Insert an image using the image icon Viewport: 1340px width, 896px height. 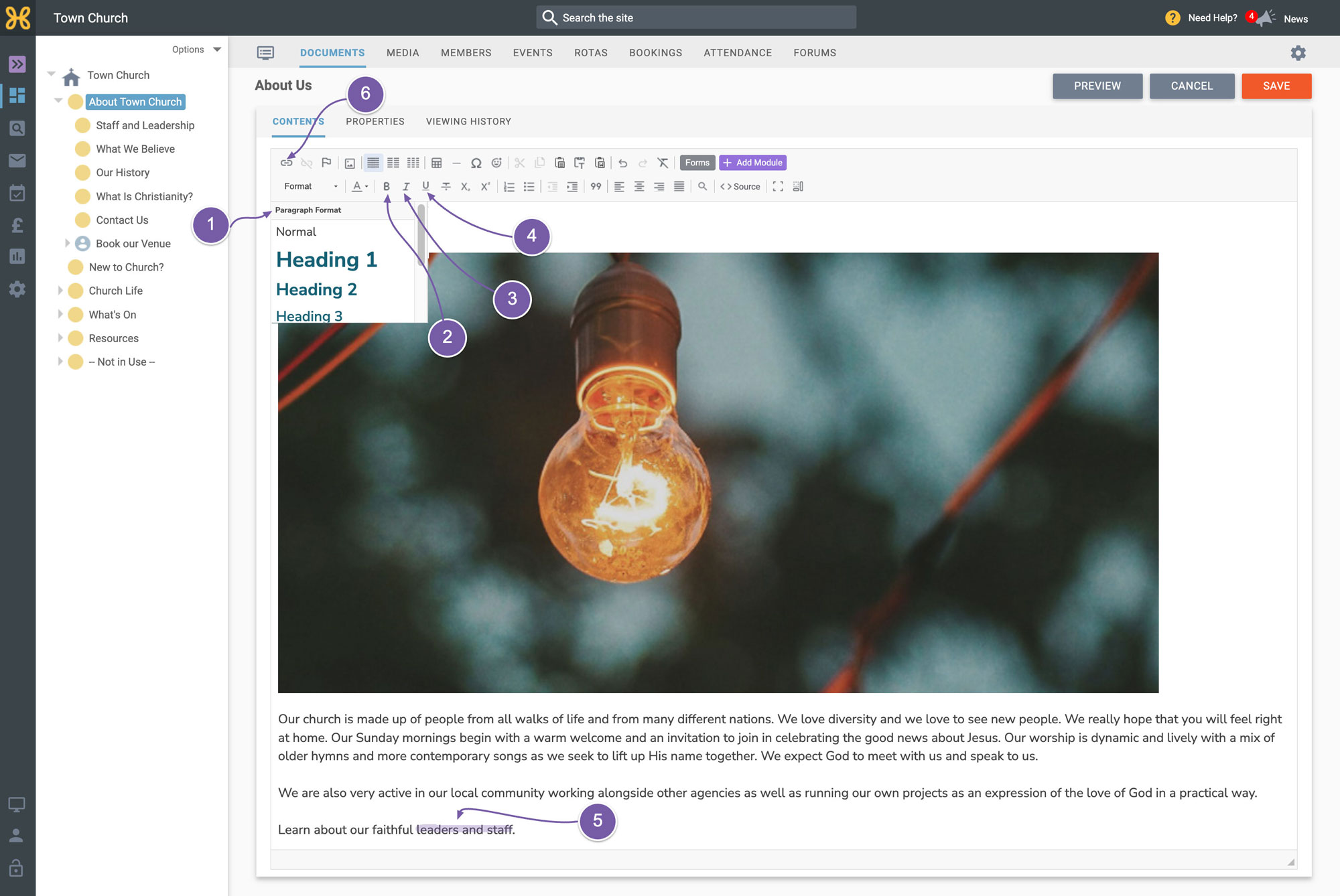pyautogui.click(x=350, y=163)
